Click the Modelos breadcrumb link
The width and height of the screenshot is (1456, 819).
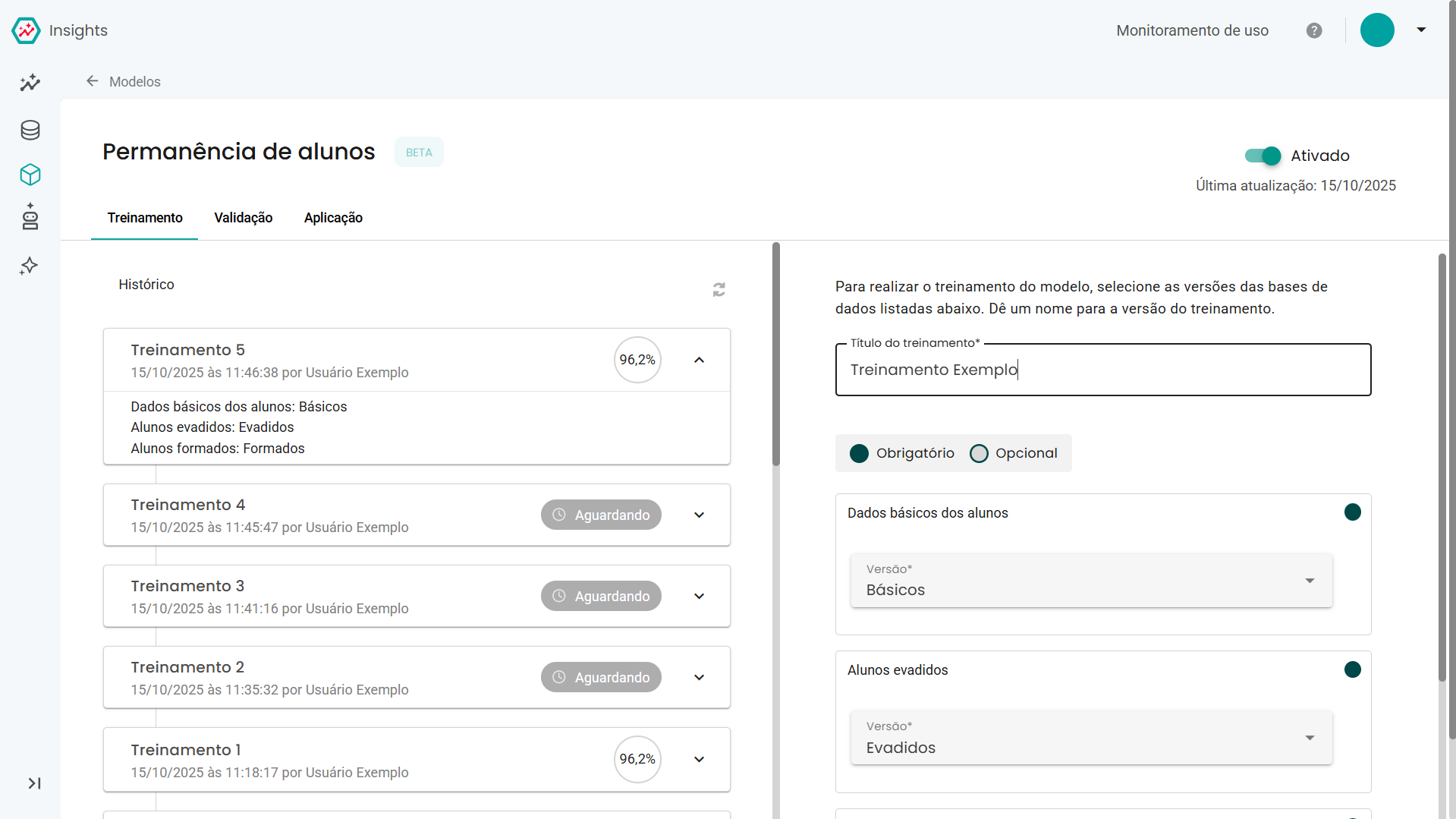pyautogui.click(x=134, y=81)
